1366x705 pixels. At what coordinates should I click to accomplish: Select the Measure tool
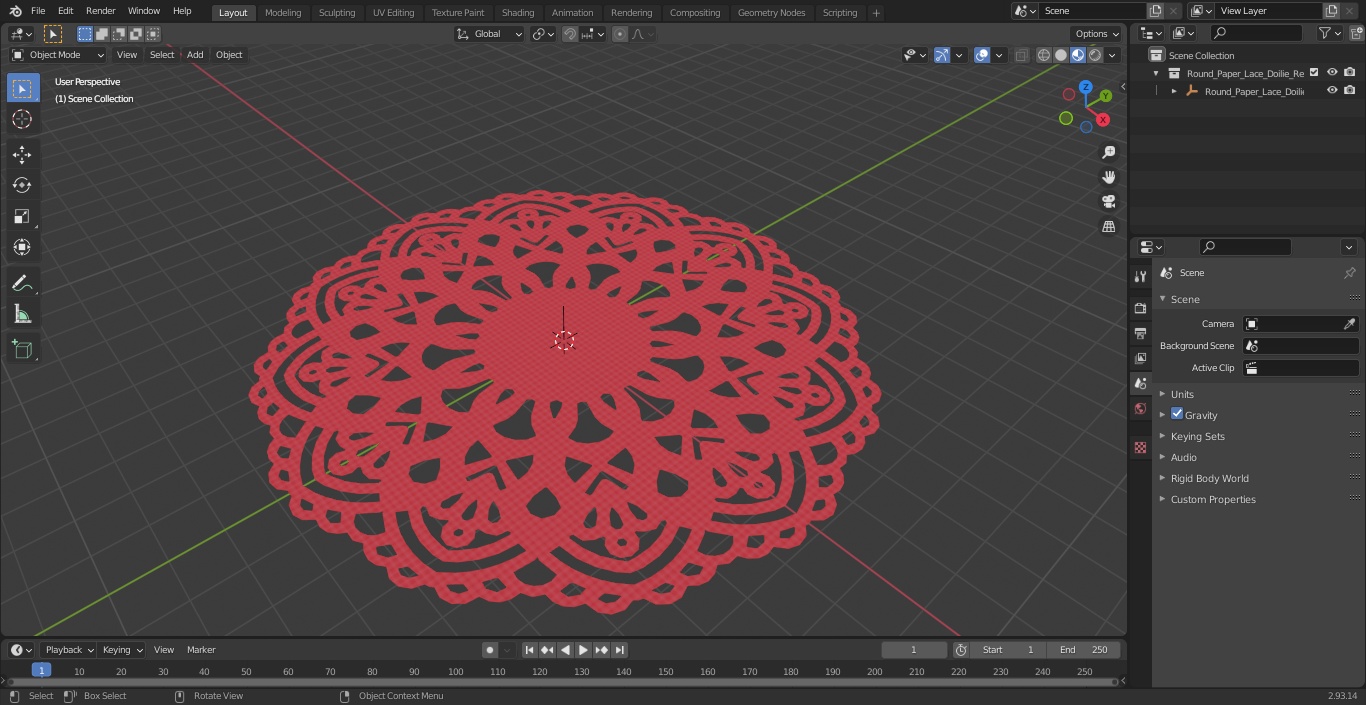22,314
